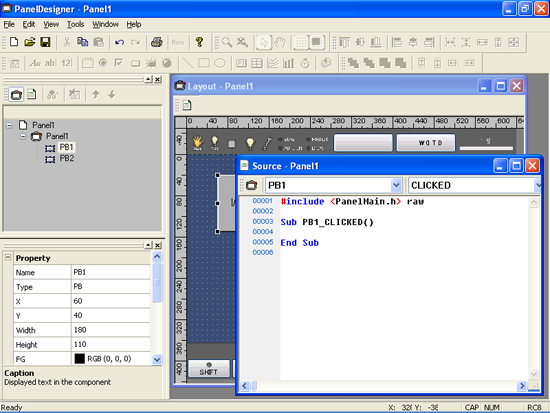Screen dimensions: 550x413
Task: Toggle the layout view button in tree panel
Action: pyautogui.click(x=16, y=94)
